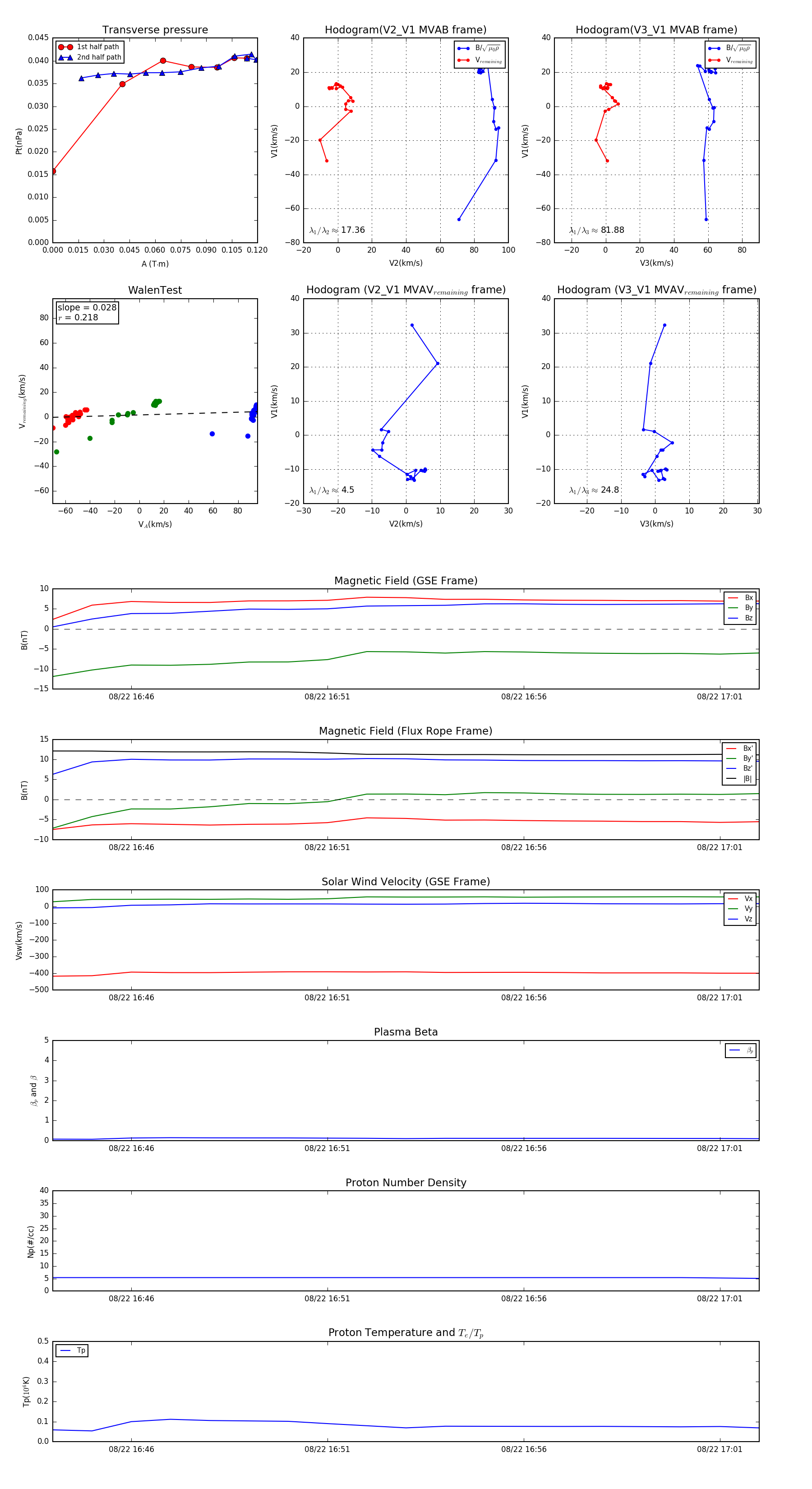Screen dimensions: 812x1489
Task: Click the 'Magnetic Field (GSE Frame)' title
Action: click(x=406, y=580)
